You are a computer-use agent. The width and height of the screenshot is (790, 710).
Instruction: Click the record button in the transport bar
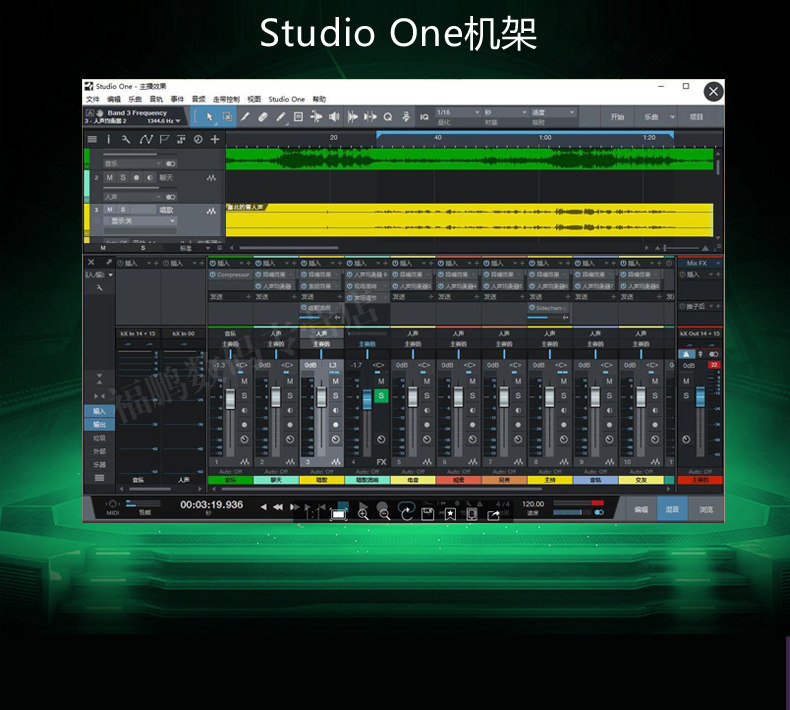[382, 505]
